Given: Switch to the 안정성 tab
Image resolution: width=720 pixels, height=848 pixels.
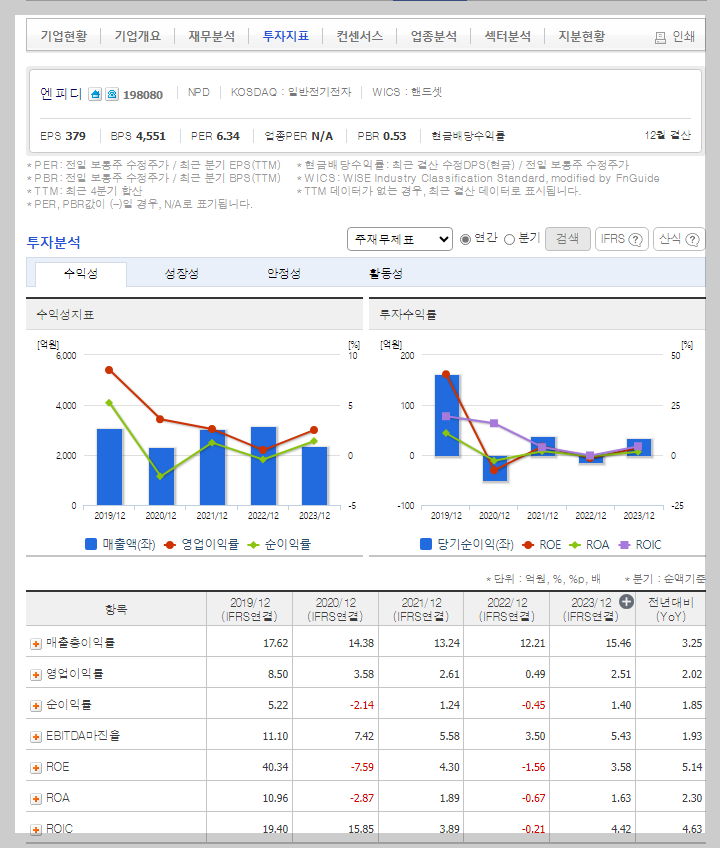Looking at the screenshot, I should (284, 274).
